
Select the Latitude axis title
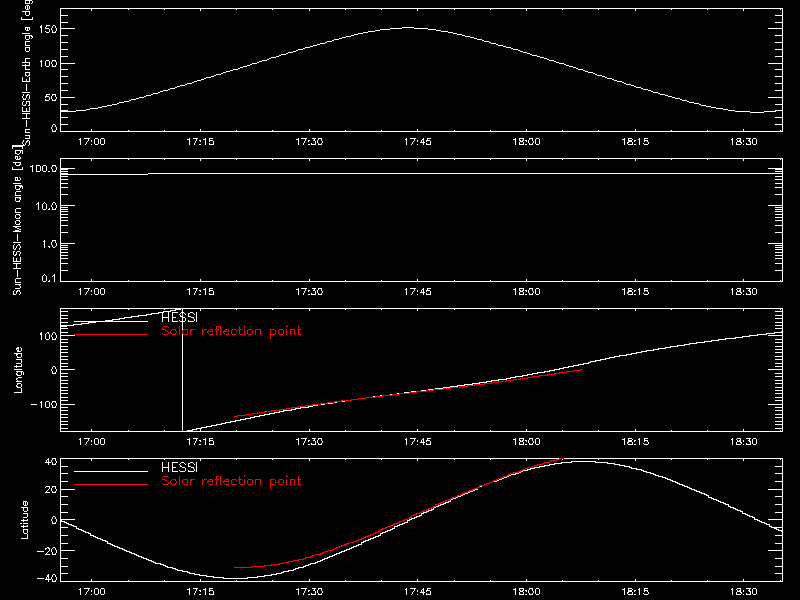coord(24,520)
